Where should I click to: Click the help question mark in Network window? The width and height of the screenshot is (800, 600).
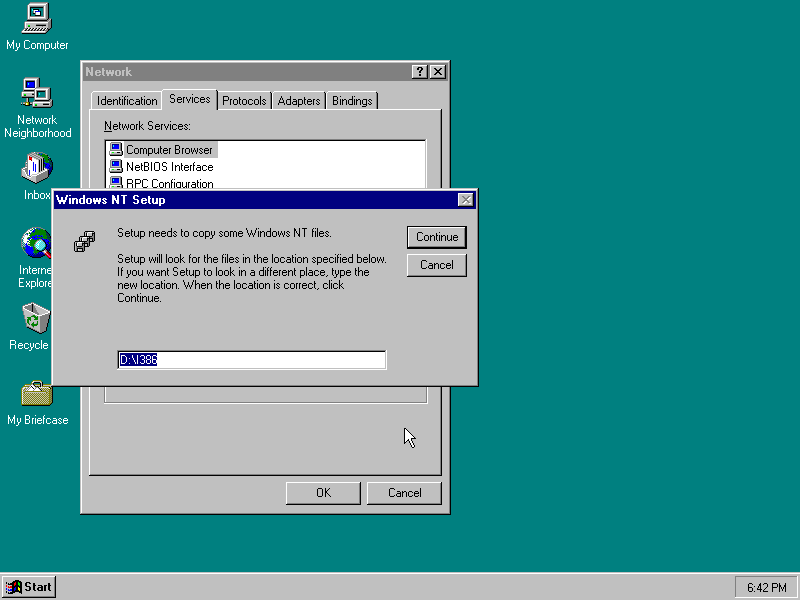point(419,72)
